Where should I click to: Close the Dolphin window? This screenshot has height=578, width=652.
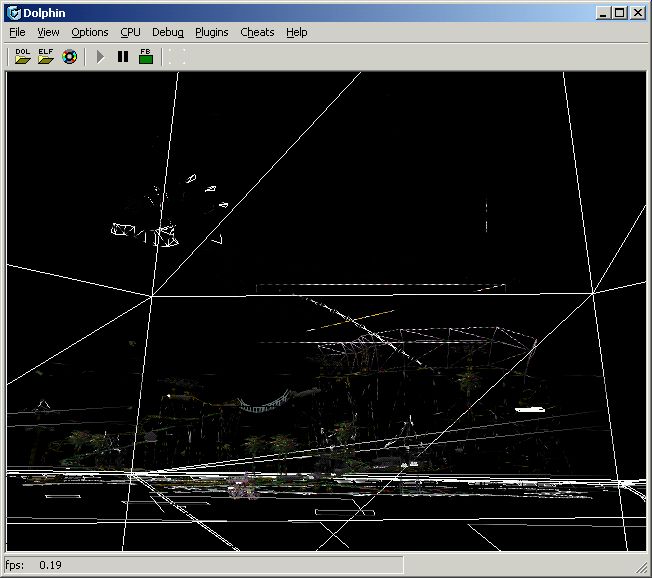click(x=637, y=13)
